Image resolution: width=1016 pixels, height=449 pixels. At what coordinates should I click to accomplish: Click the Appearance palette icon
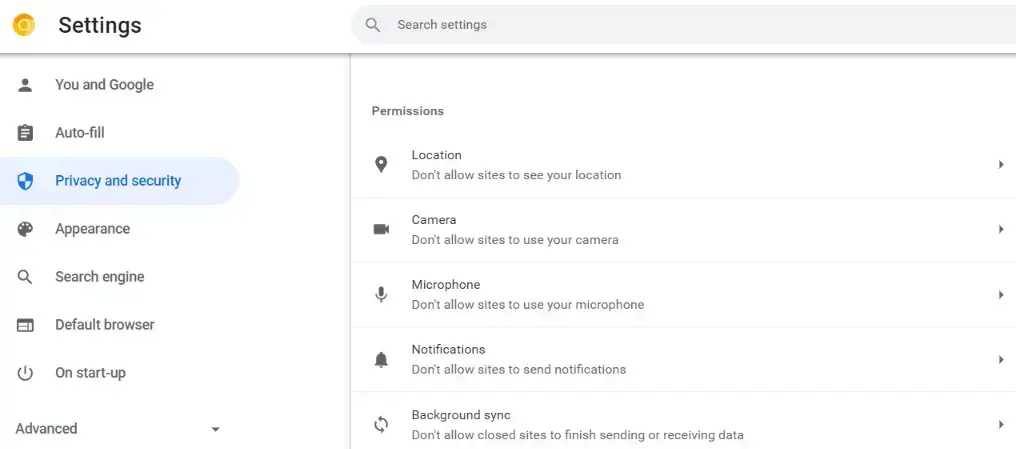pyautogui.click(x=26, y=229)
